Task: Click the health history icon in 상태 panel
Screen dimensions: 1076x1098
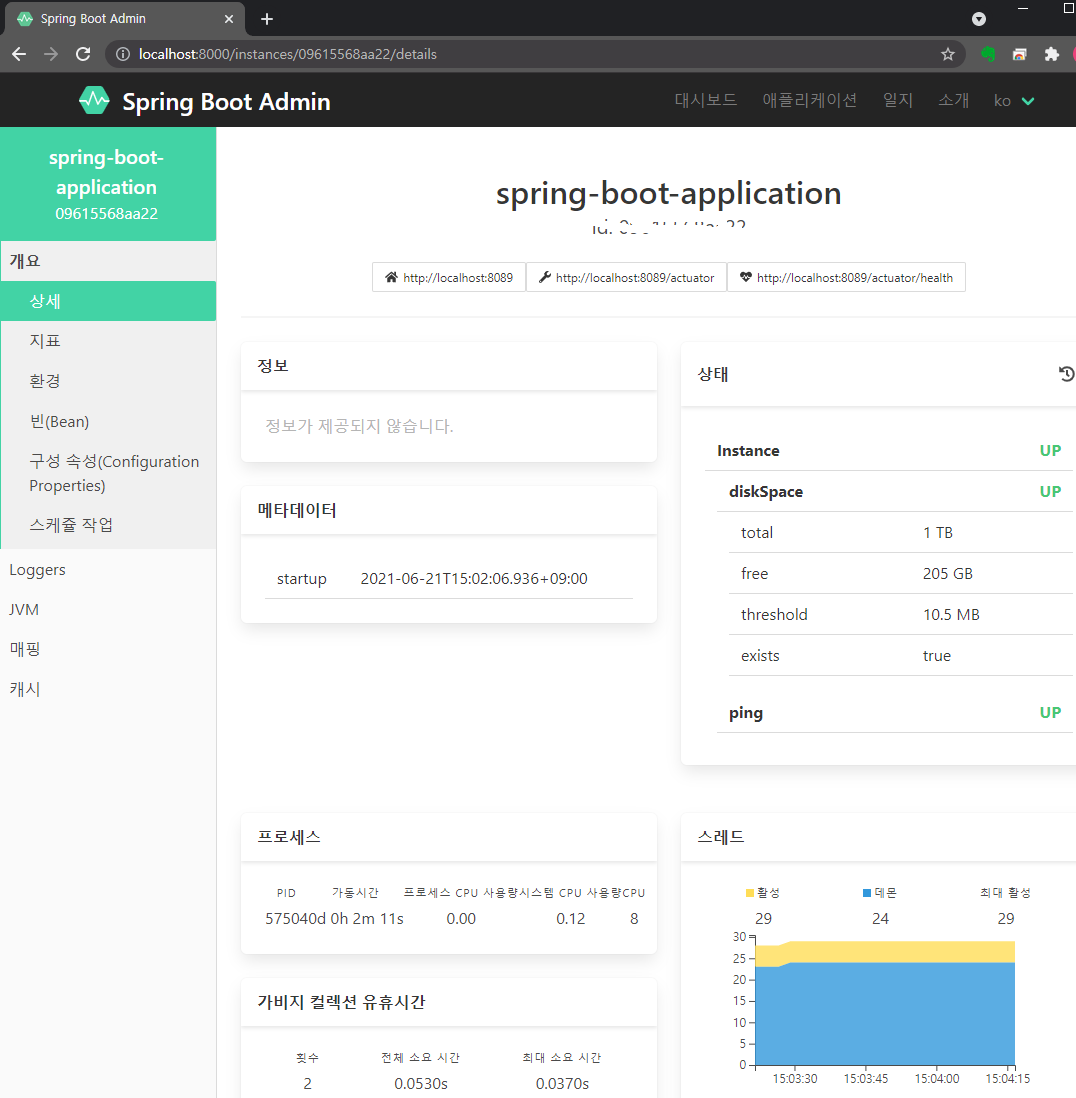Action: 1066,374
